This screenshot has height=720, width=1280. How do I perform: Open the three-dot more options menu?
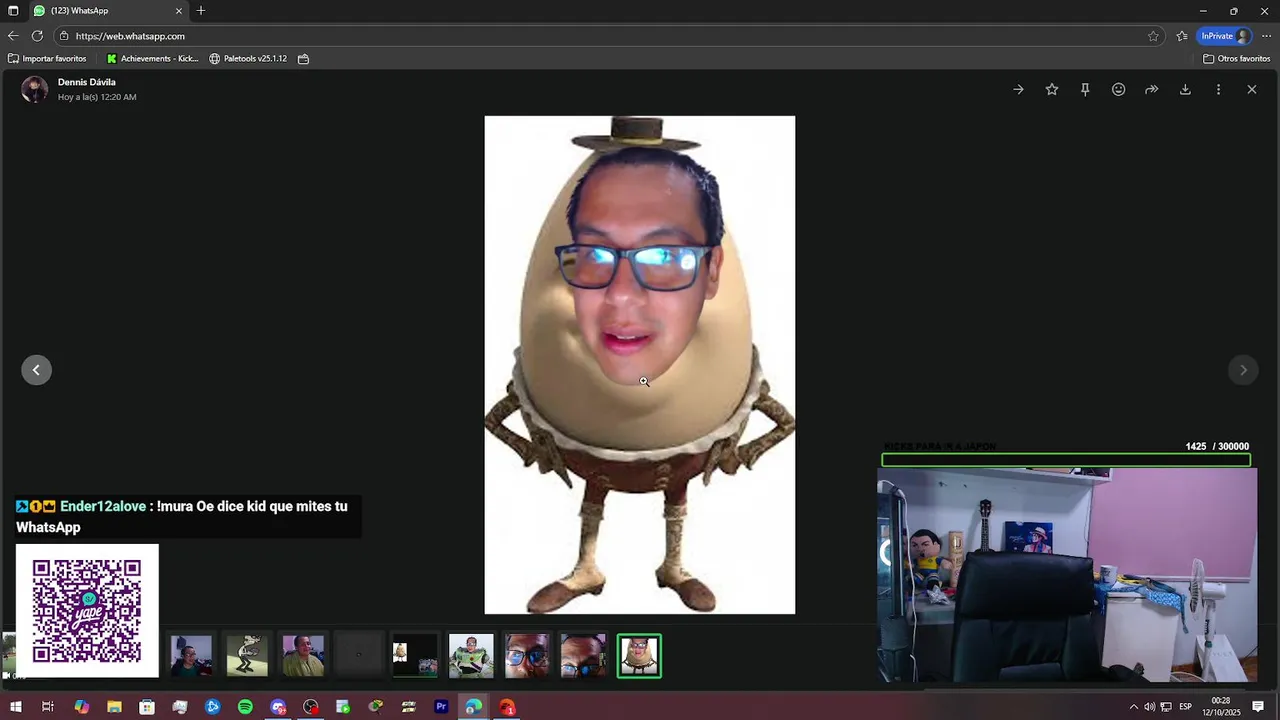pos(1218,89)
